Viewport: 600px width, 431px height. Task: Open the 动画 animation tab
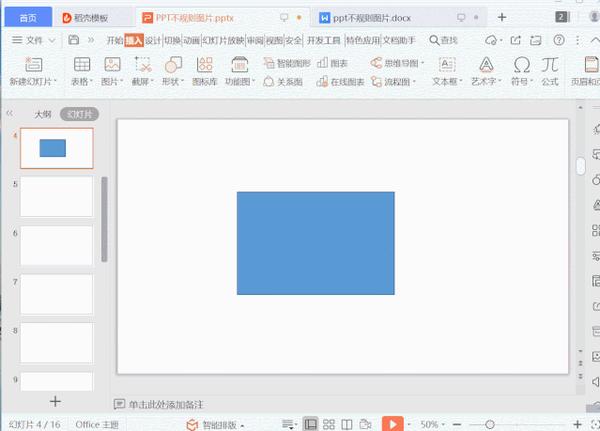pyautogui.click(x=192, y=40)
